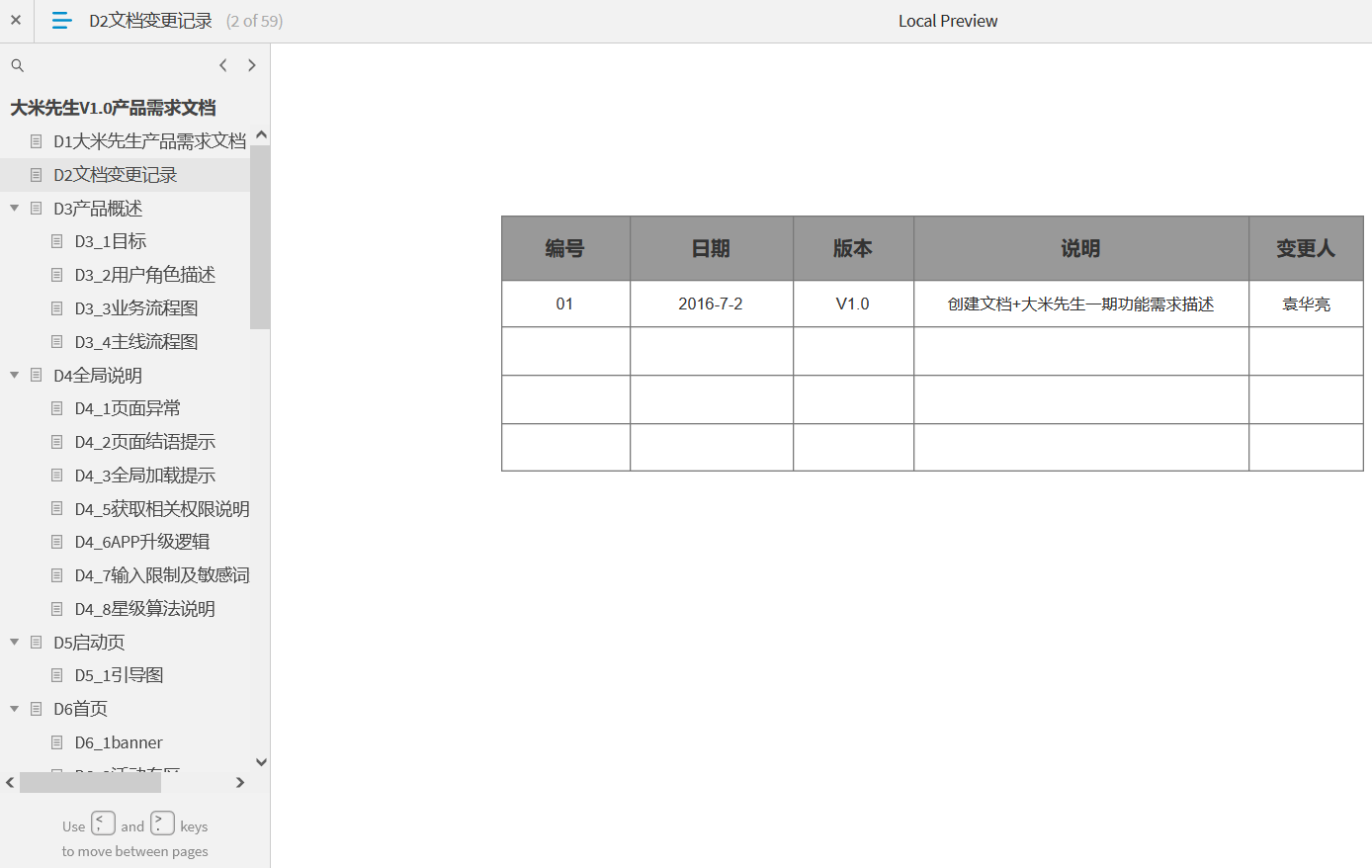Collapse the D4全局说明 tree node
Image resolution: width=1372 pixels, height=868 pixels.
[15, 376]
